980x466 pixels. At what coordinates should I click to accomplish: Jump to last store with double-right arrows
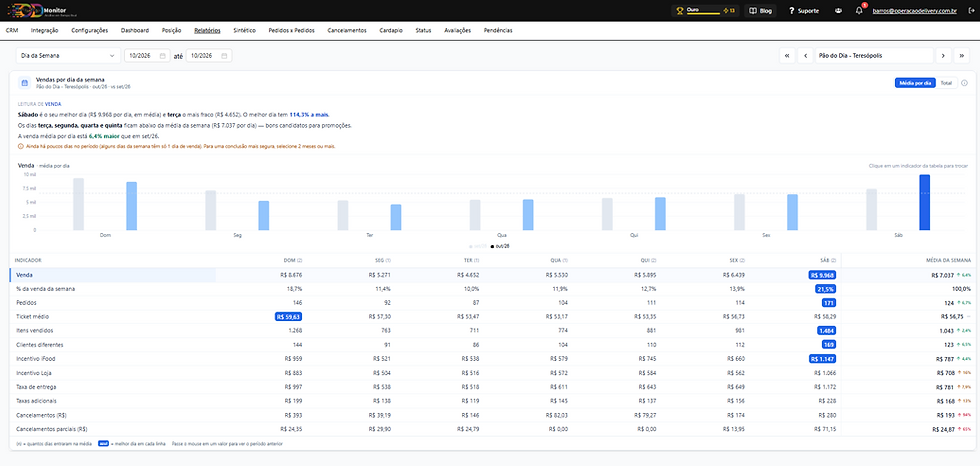pos(962,56)
